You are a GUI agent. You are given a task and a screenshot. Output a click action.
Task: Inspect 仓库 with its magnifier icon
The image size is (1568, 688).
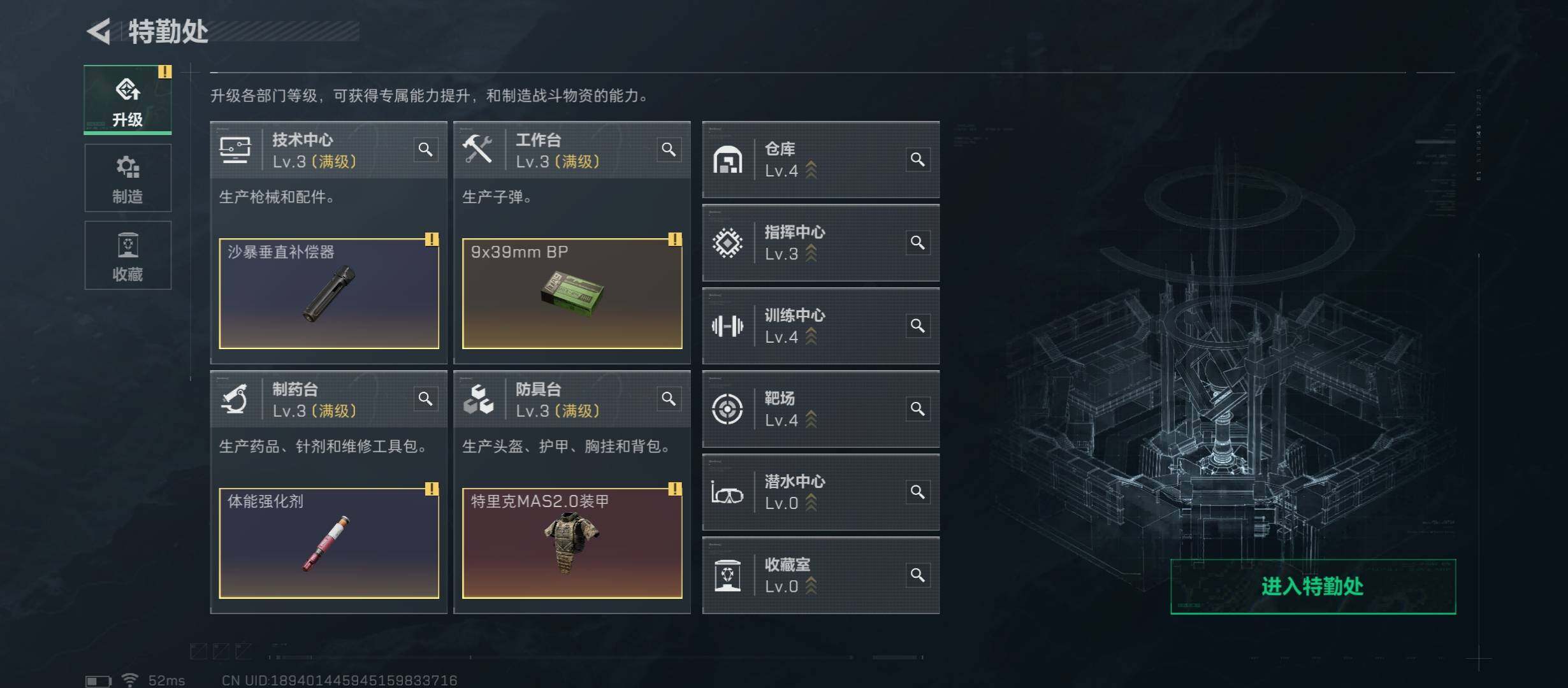(x=918, y=159)
